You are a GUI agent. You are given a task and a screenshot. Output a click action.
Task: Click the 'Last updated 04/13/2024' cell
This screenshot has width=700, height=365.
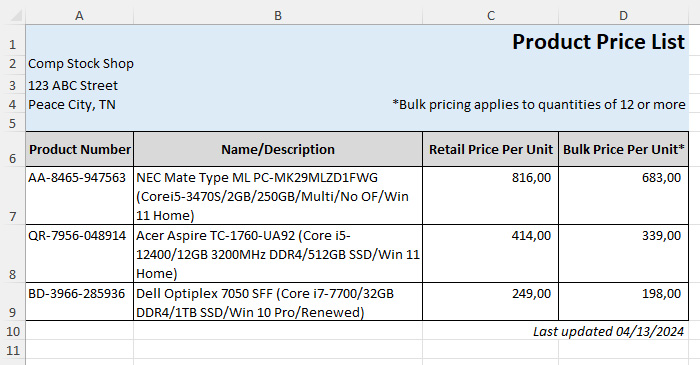(608, 331)
